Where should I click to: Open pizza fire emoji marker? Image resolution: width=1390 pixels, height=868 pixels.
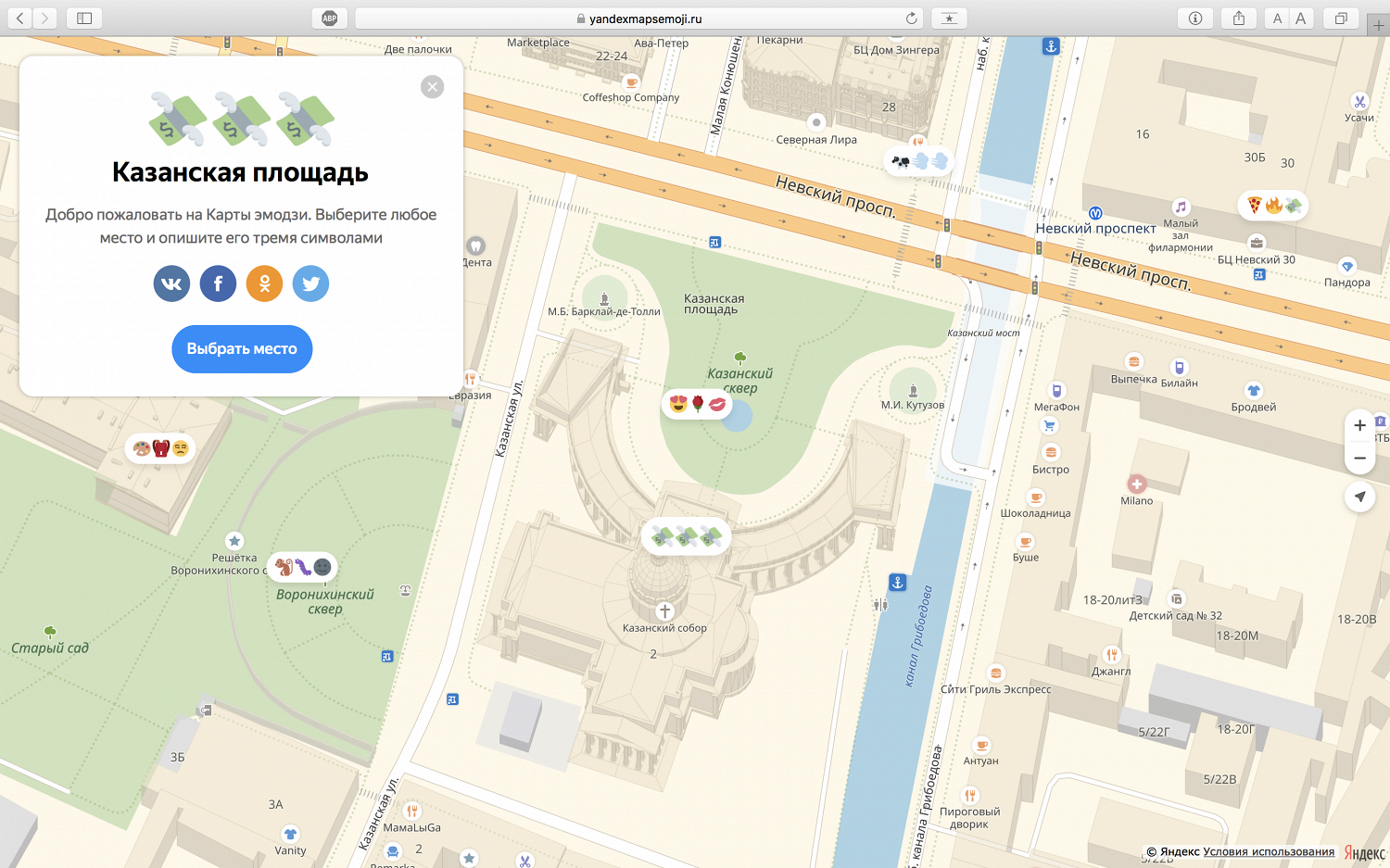[1273, 206]
